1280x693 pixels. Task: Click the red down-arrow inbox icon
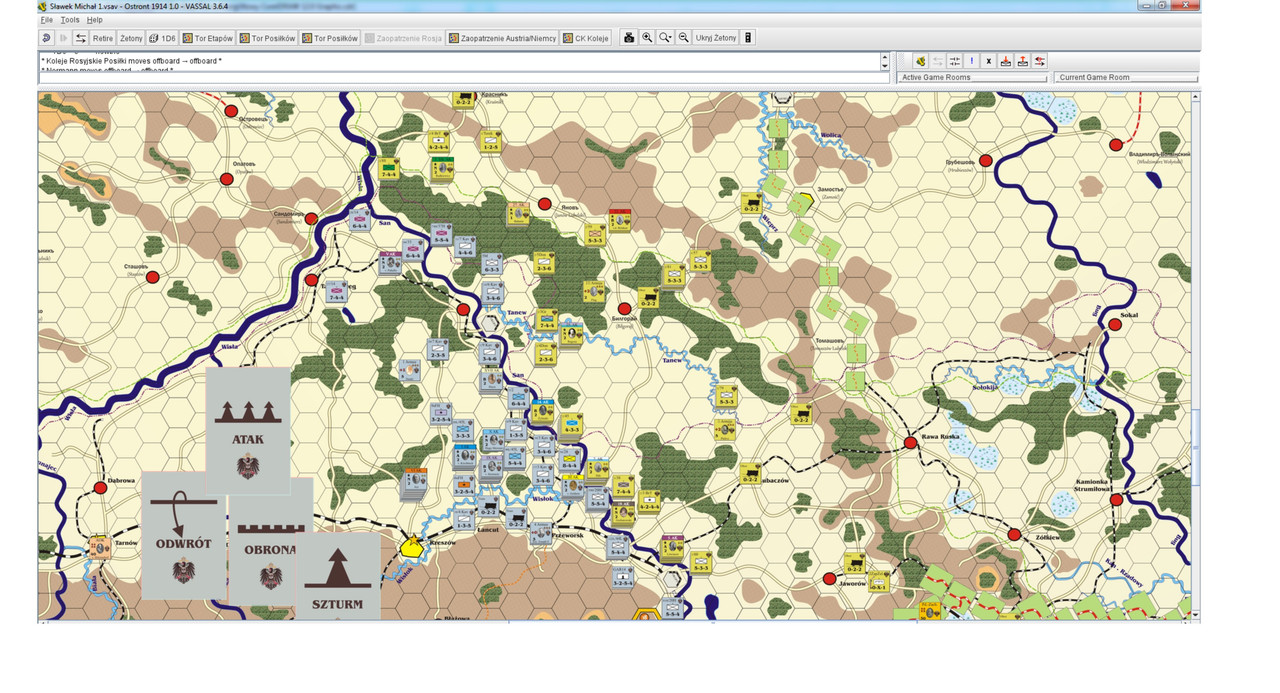[1006, 61]
